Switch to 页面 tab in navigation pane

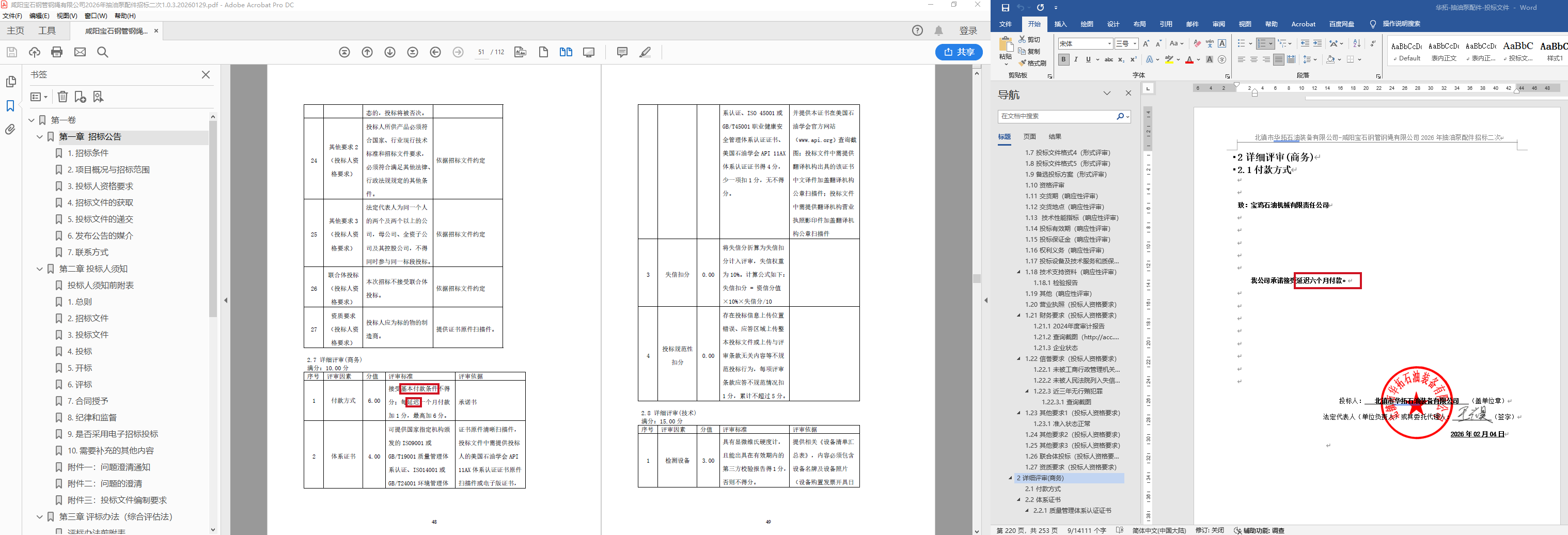1030,137
